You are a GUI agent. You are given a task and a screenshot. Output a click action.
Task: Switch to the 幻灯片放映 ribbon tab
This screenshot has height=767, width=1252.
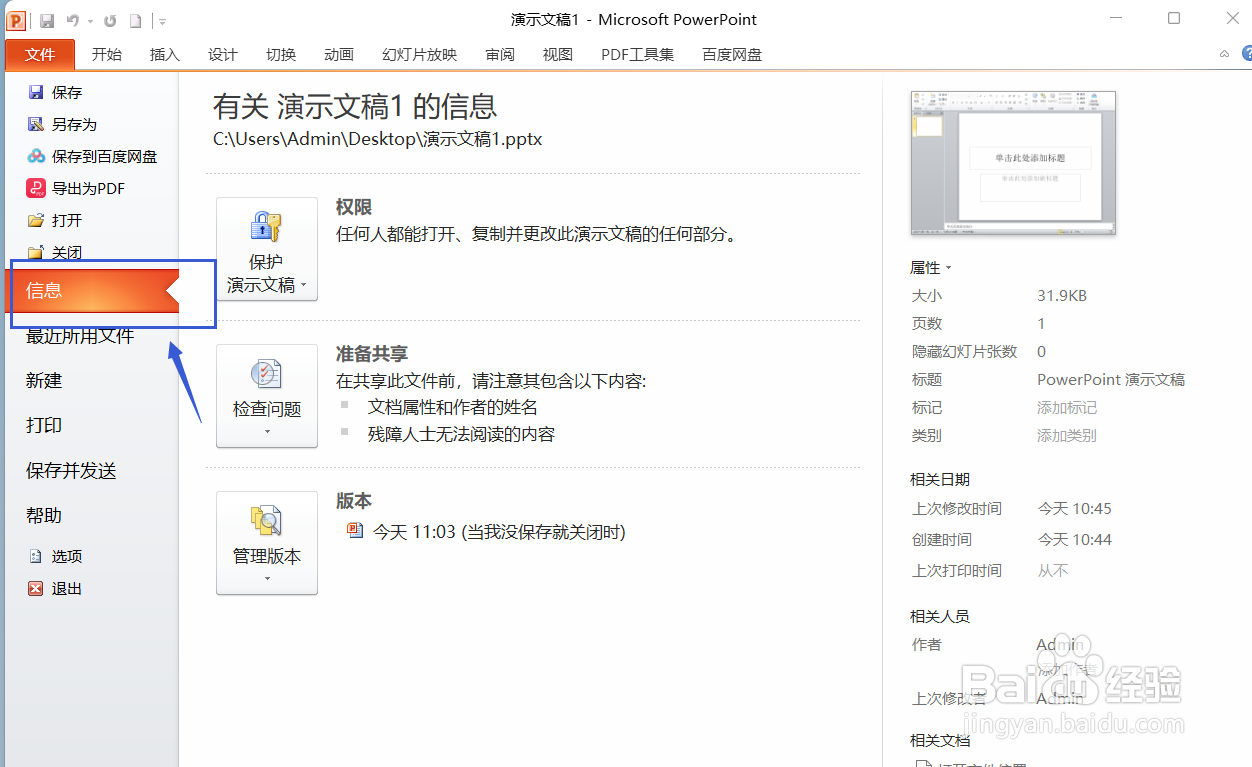420,55
